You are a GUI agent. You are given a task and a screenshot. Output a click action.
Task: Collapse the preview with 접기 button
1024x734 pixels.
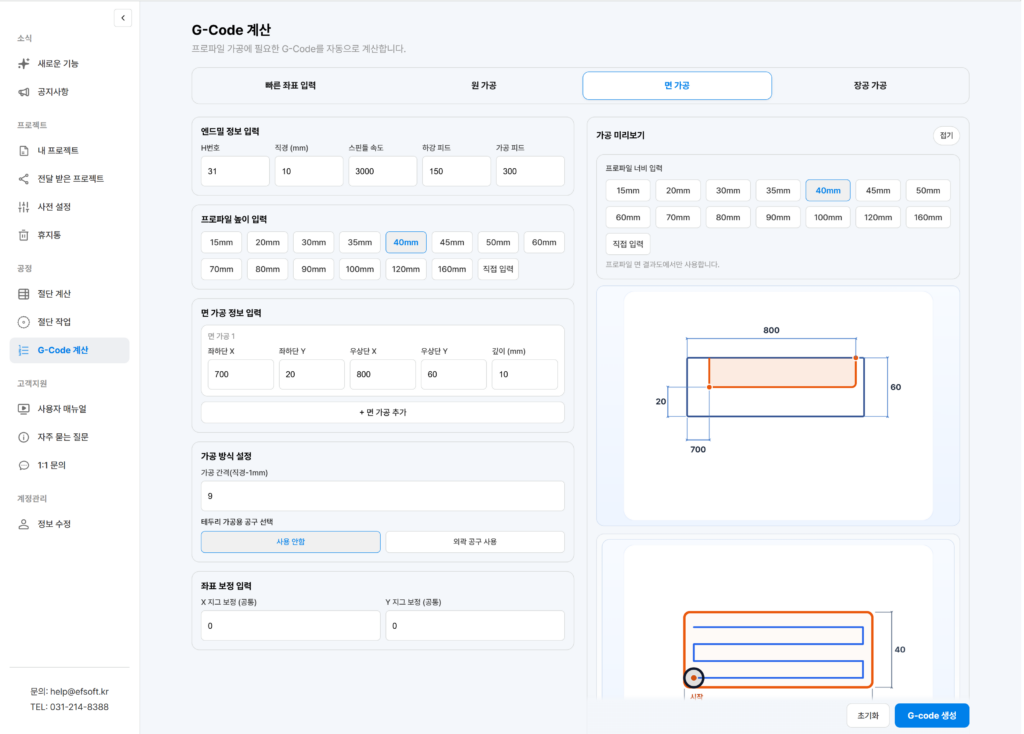(x=946, y=136)
